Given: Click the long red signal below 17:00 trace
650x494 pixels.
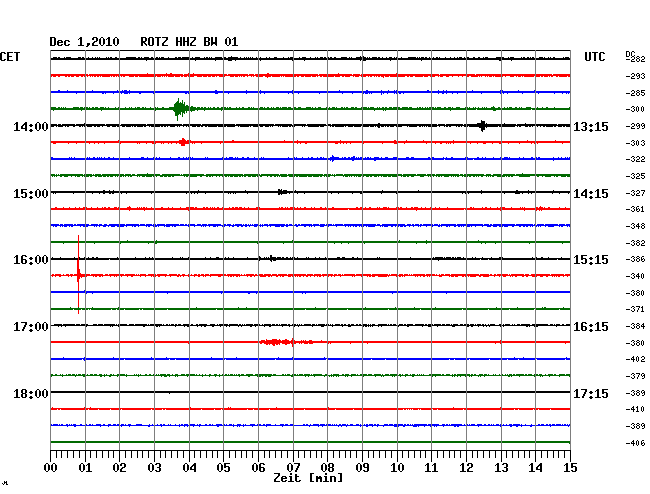Looking at the screenshot, I should (x=286, y=342).
